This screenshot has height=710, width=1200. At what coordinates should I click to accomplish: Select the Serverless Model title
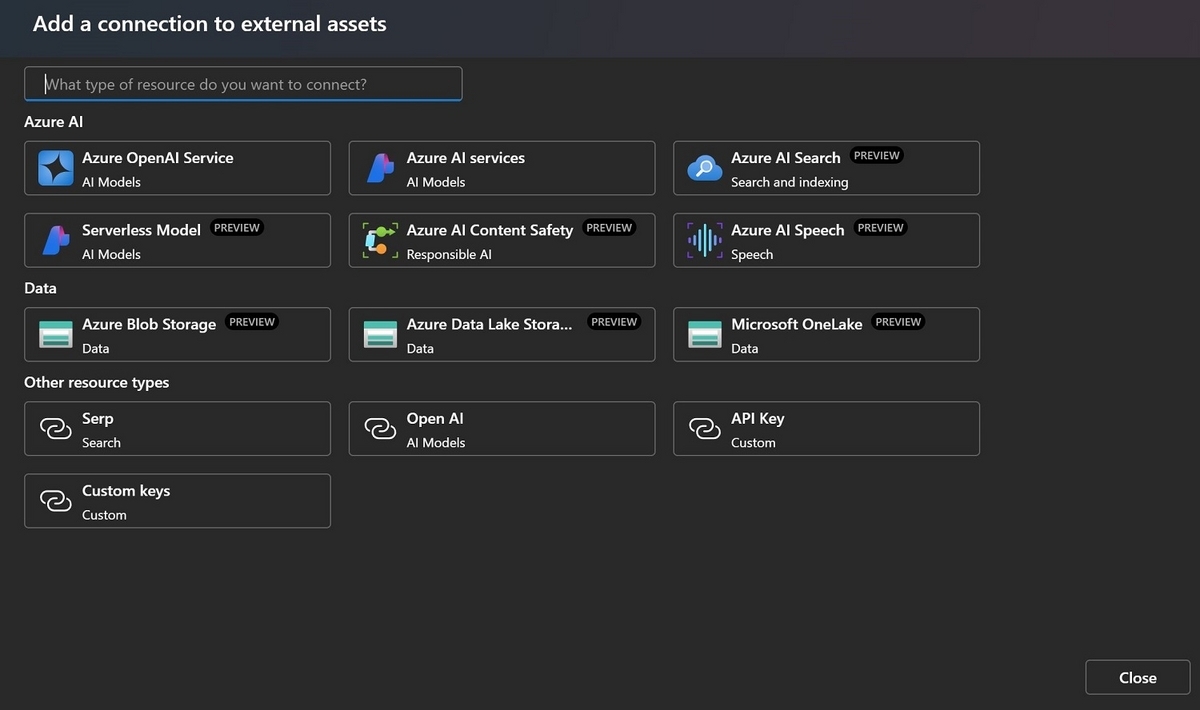pos(141,230)
